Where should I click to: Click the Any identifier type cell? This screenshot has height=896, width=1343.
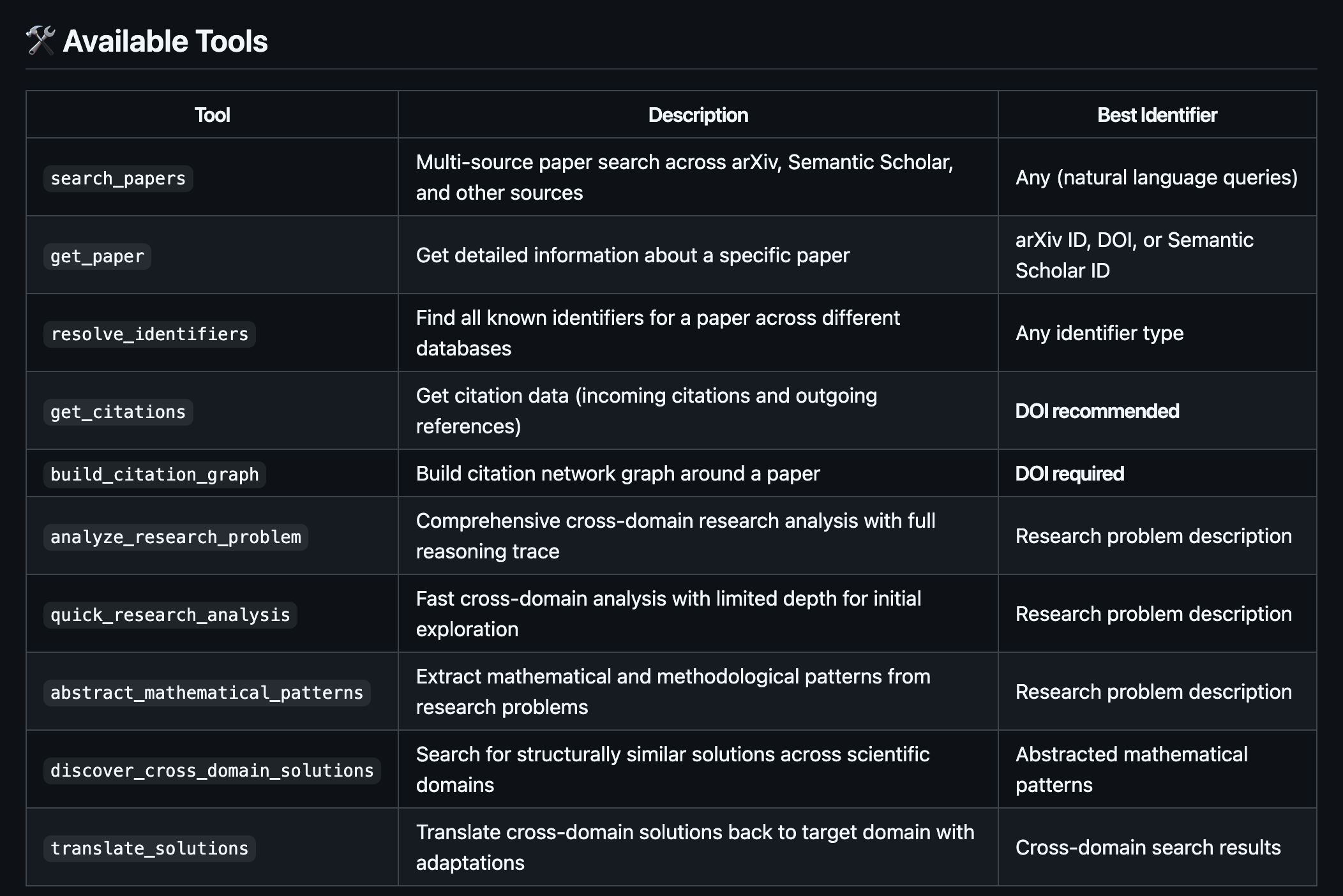tap(1099, 333)
